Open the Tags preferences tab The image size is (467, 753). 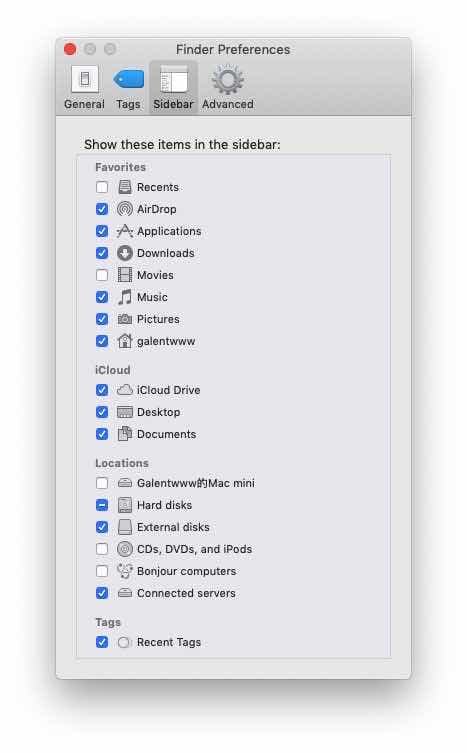click(x=128, y=88)
